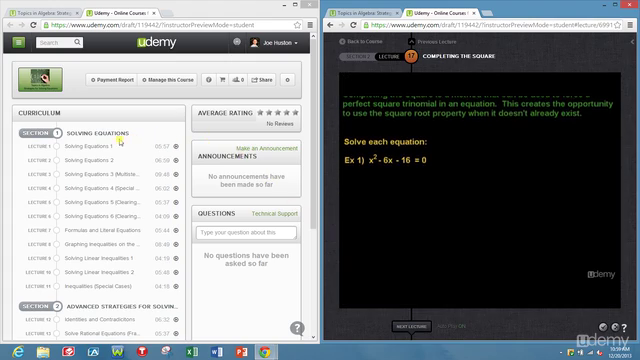Expand the sidebar arrow at player's right edge
The width and height of the screenshot is (640, 360).
click(x=632, y=42)
